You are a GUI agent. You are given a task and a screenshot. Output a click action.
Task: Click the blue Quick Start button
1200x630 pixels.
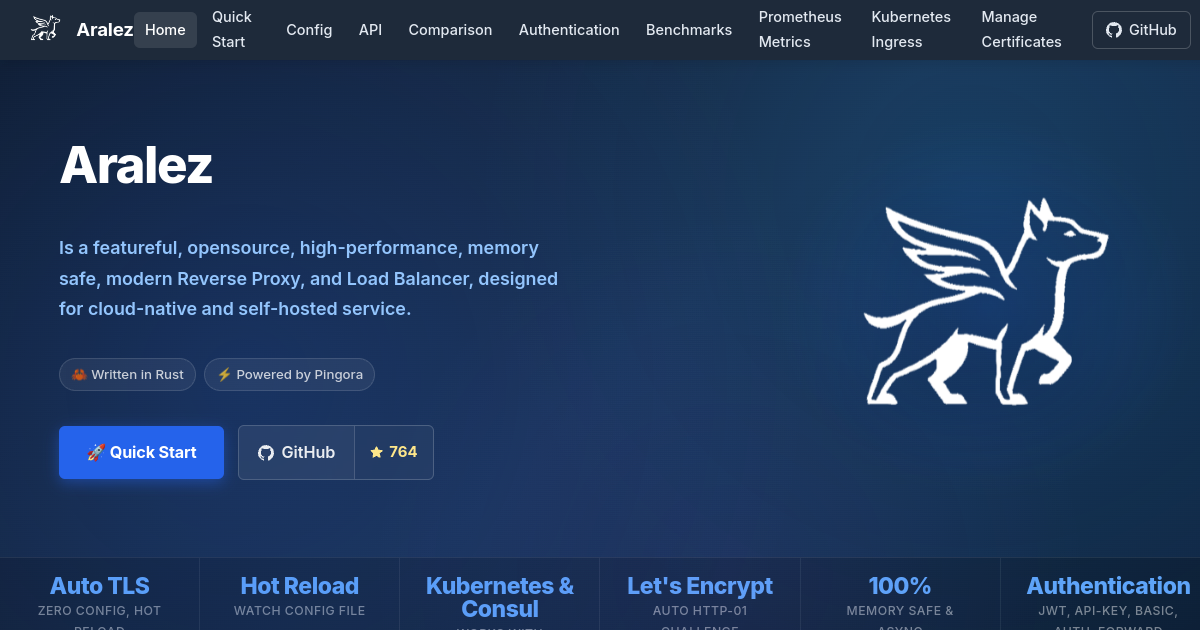[x=141, y=452]
